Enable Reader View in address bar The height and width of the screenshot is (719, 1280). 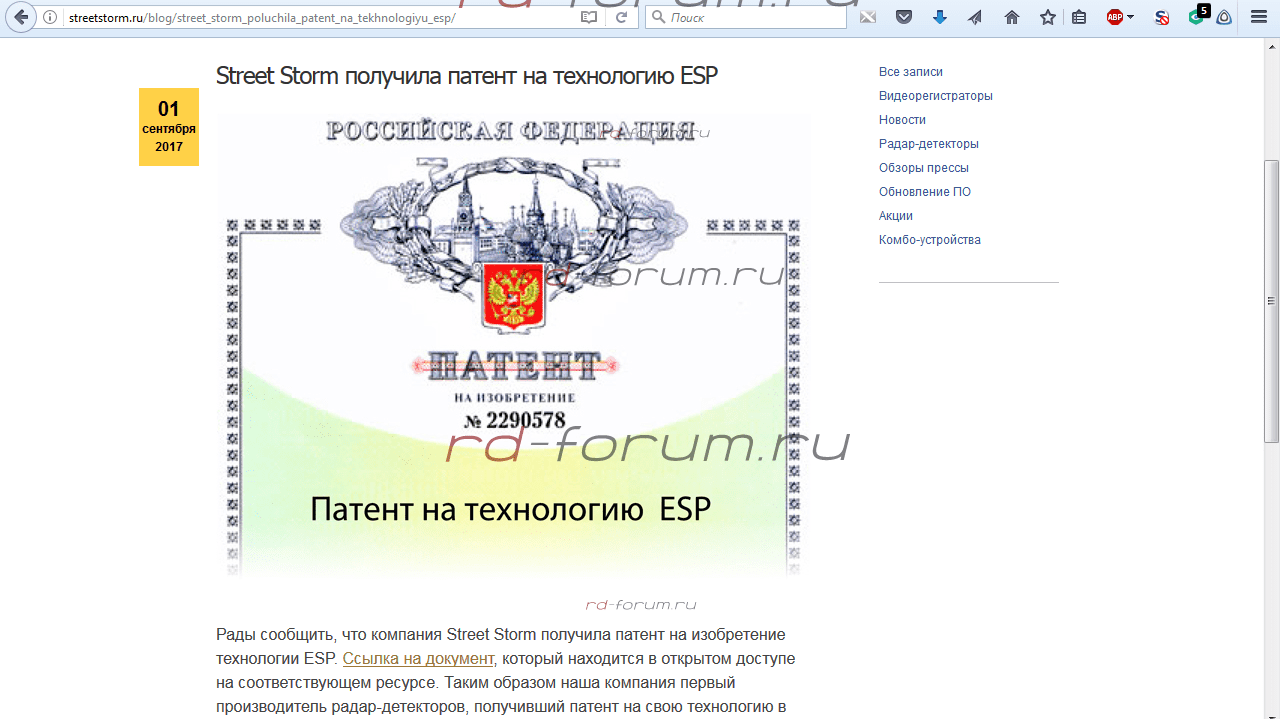pyautogui.click(x=590, y=17)
